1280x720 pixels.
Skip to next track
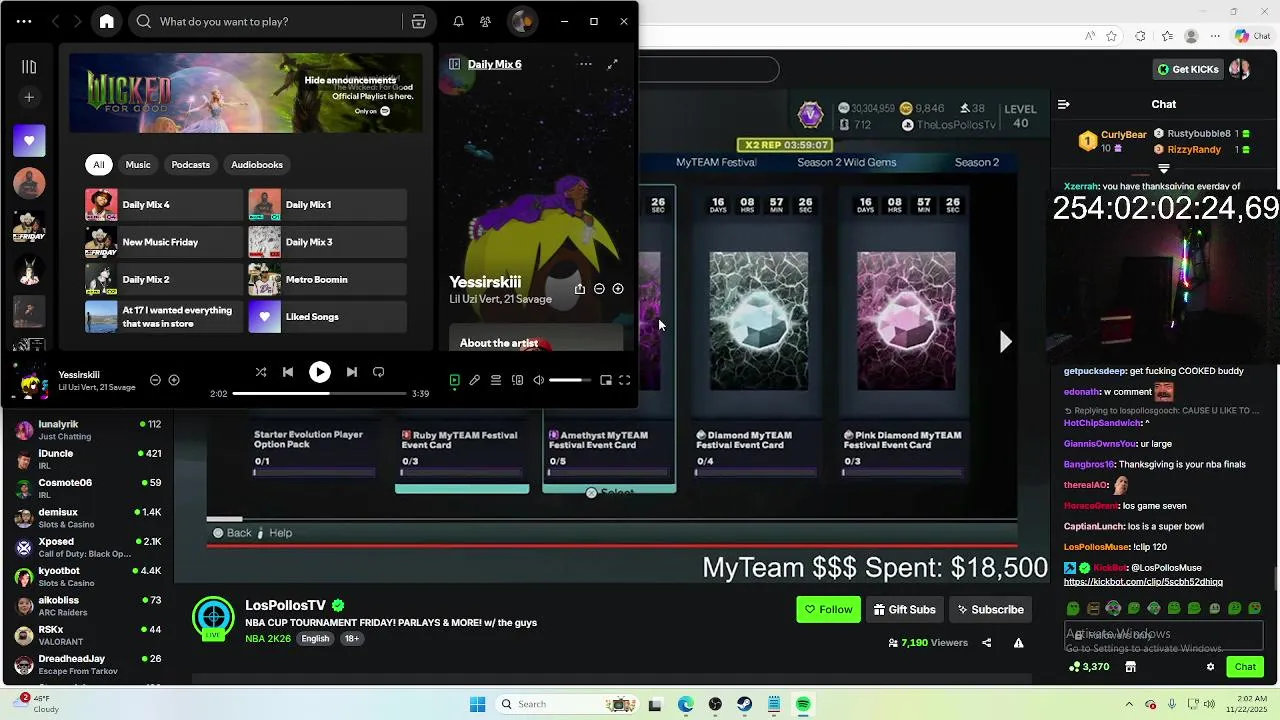(351, 372)
